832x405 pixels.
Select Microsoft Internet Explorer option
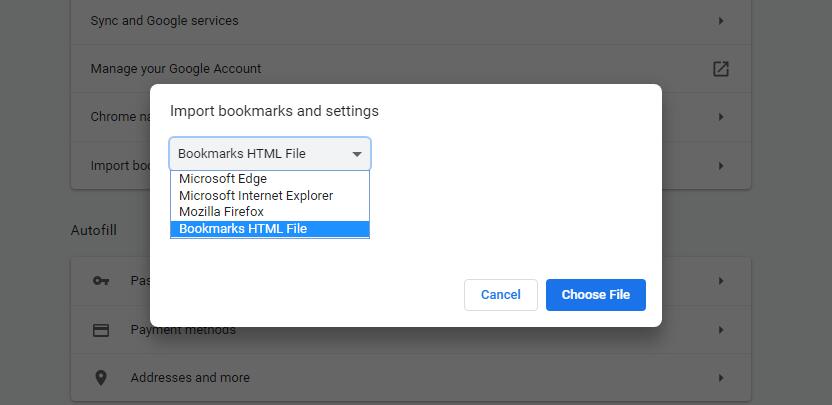[270, 195]
